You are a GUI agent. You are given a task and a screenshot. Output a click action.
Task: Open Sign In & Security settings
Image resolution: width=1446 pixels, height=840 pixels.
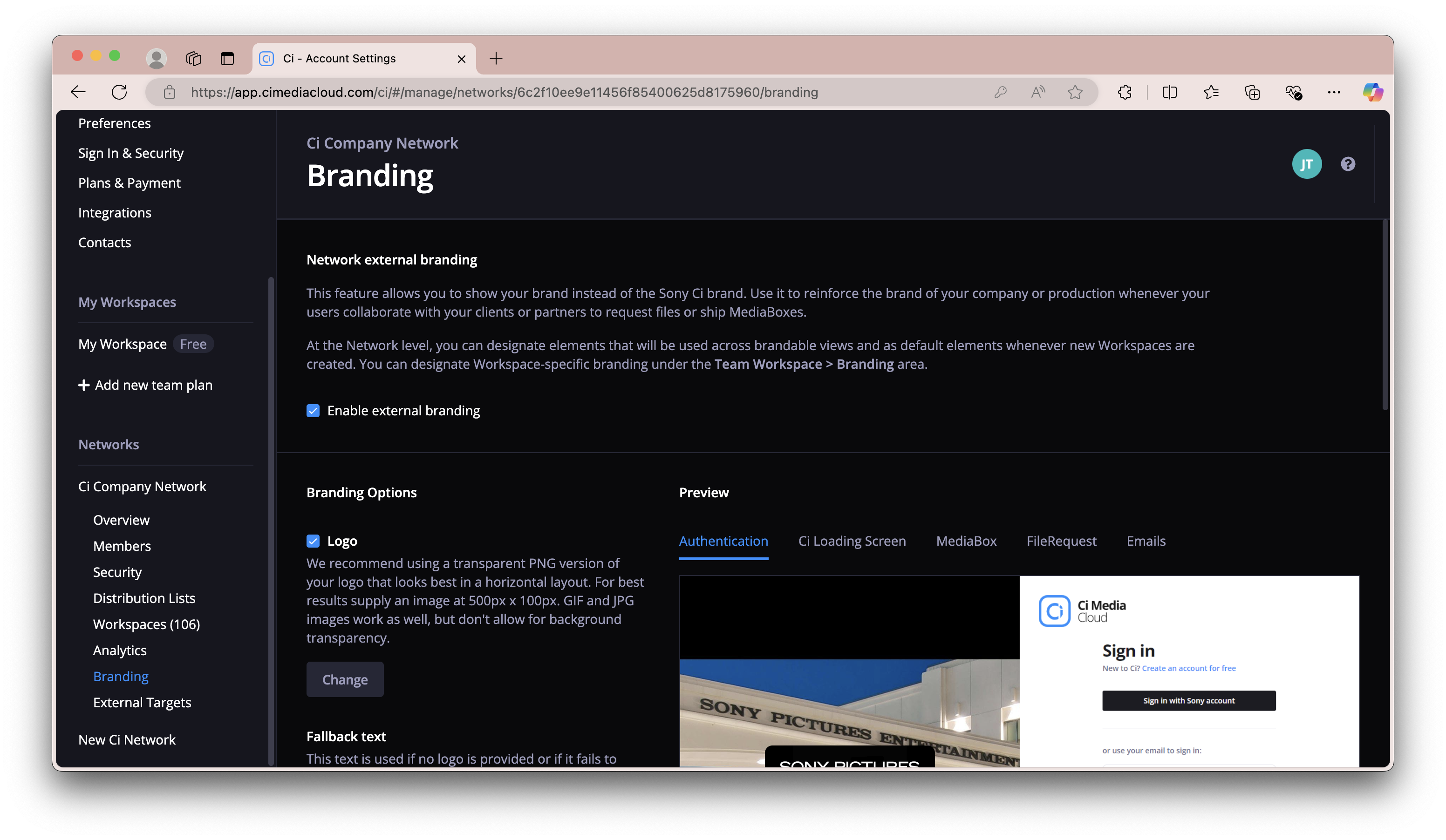coord(131,153)
